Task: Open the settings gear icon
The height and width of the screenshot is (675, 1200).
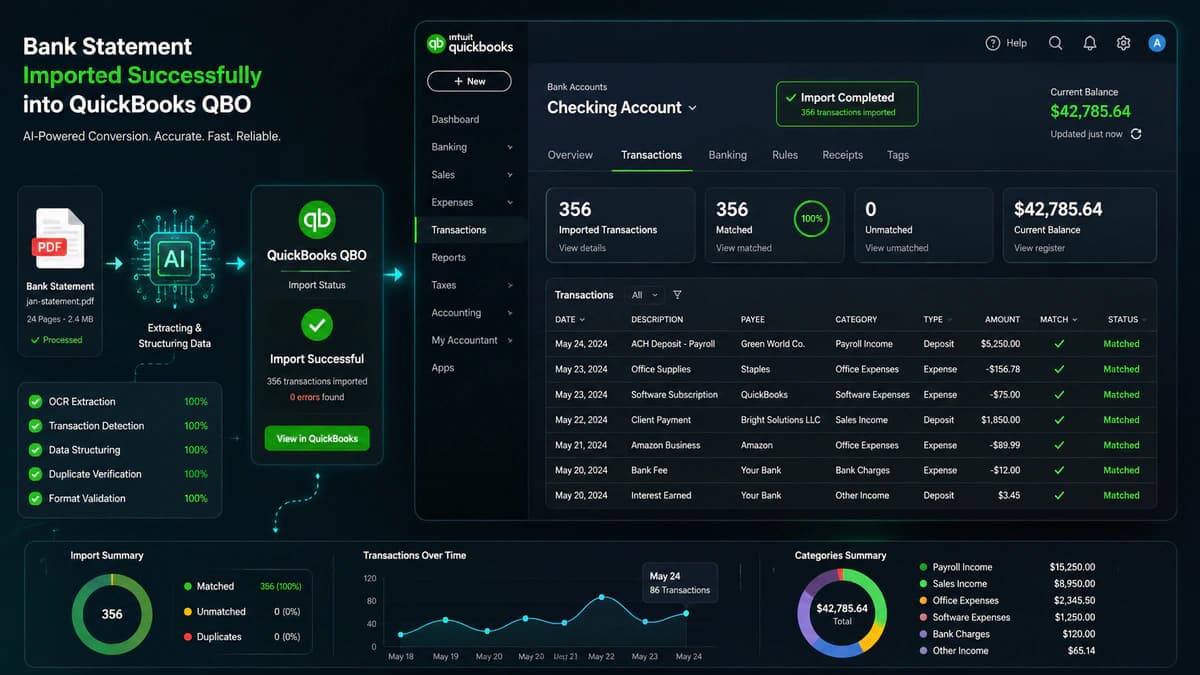Action: pos(1123,43)
